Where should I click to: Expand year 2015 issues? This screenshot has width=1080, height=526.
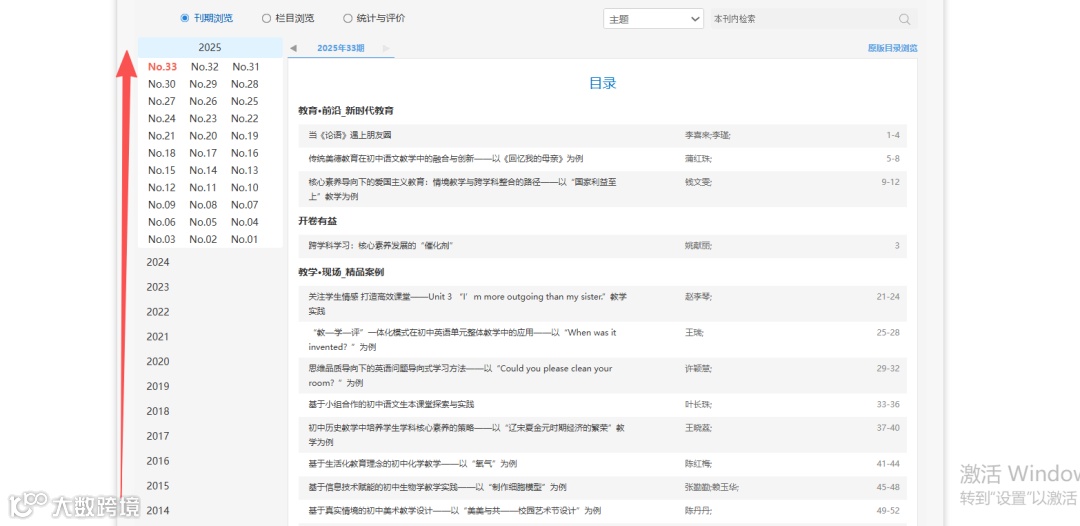point(158,485)
